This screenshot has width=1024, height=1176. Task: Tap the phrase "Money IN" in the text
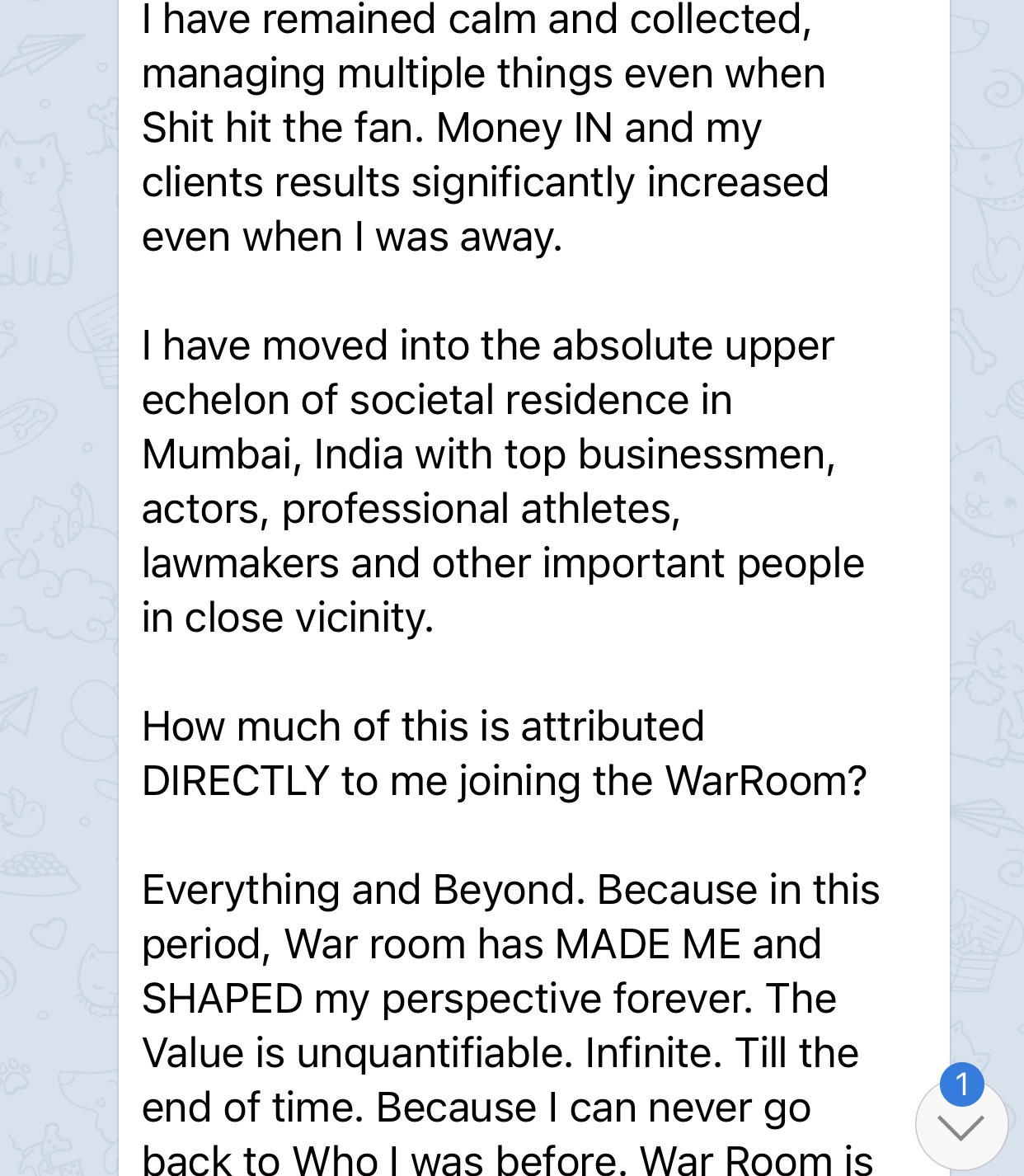coord(524,128)
